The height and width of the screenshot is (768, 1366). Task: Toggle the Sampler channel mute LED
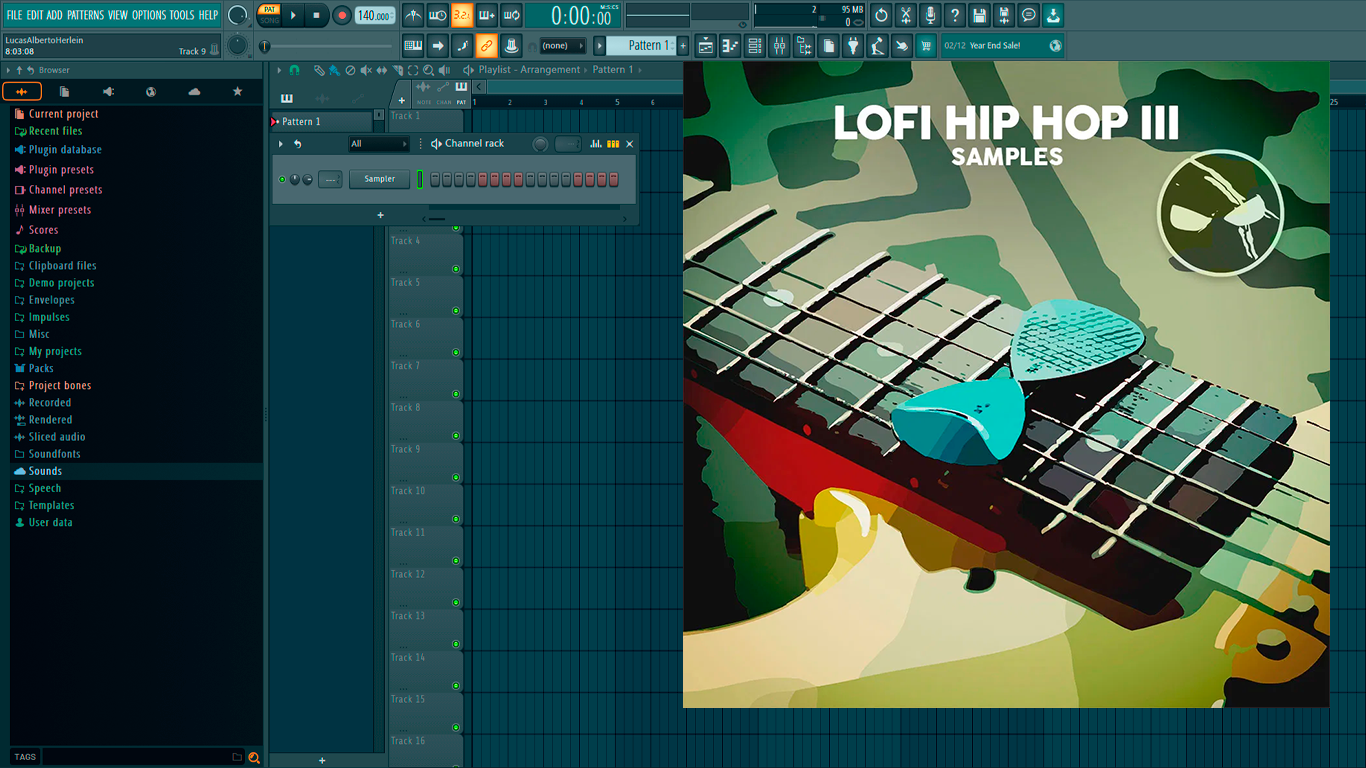pos(282,179)
